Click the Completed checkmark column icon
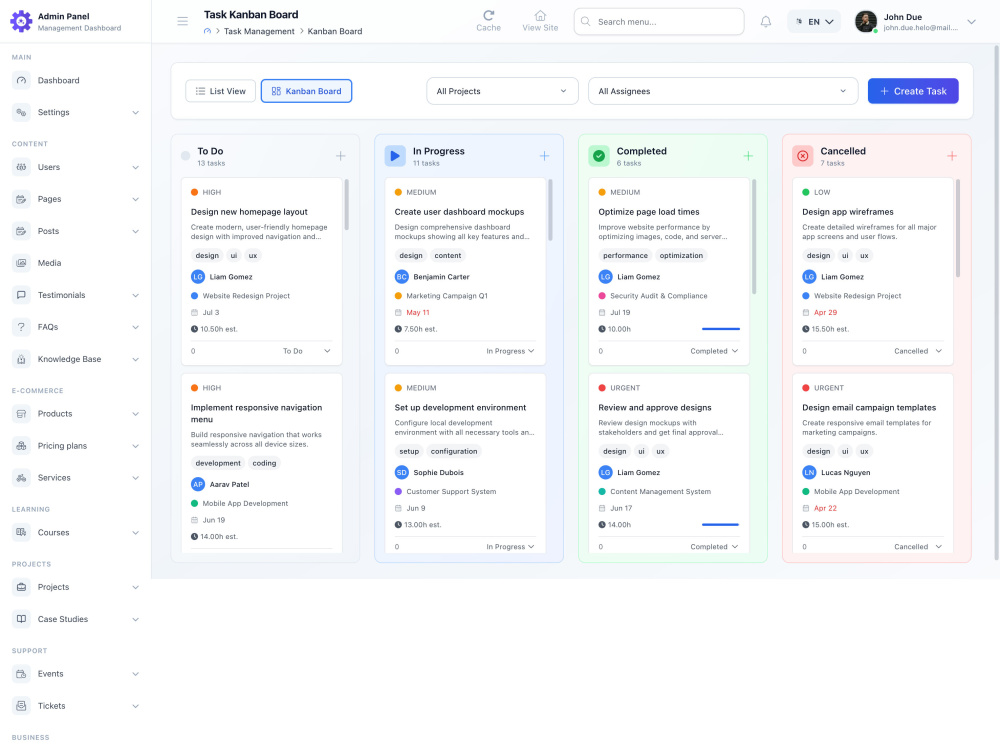The image size is (1000, 750). click(599, 156)
